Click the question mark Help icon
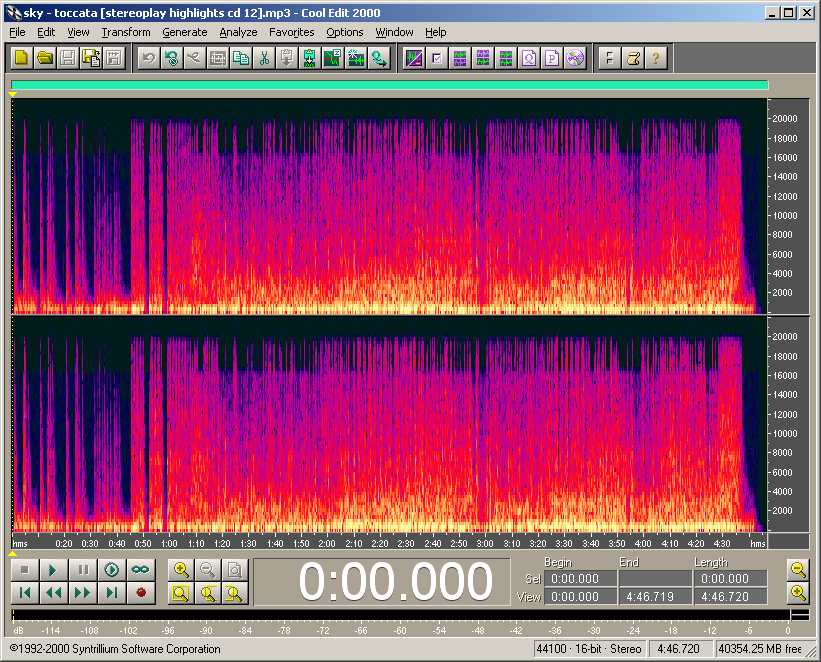This screenshot has height=662, width=821. point(655,58)
